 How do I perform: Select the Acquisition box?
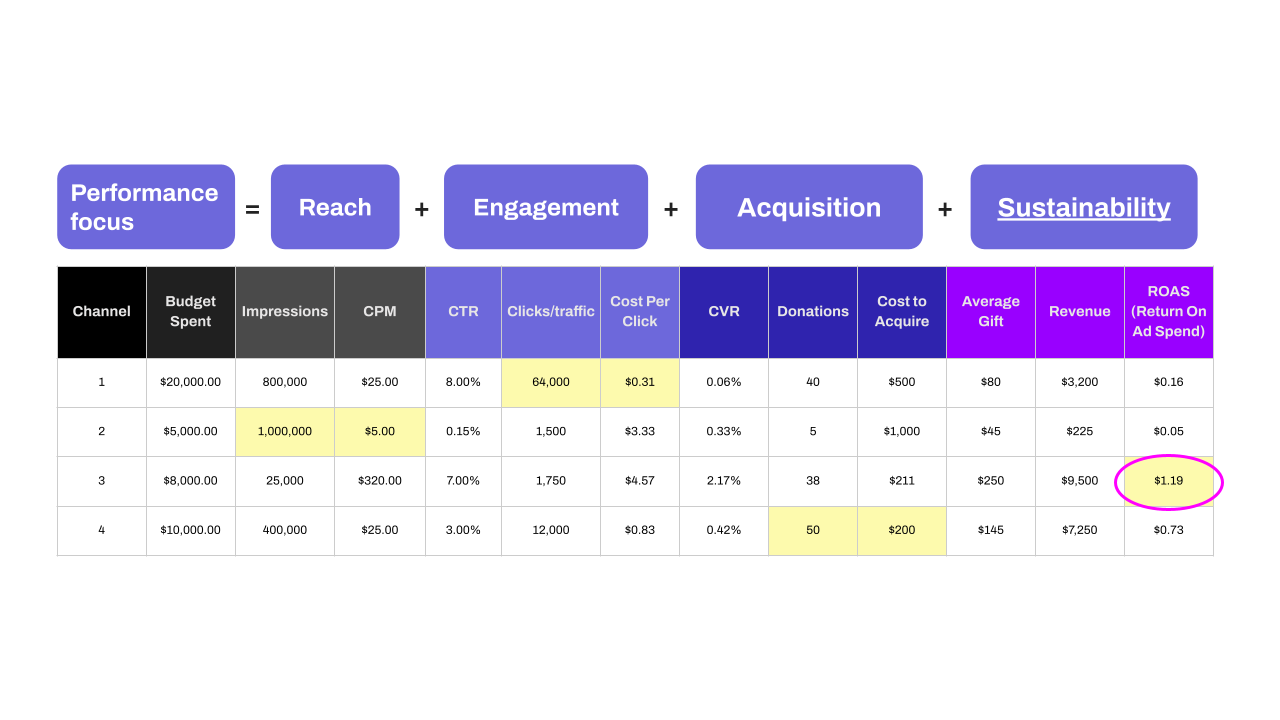[x=809, y=207]
